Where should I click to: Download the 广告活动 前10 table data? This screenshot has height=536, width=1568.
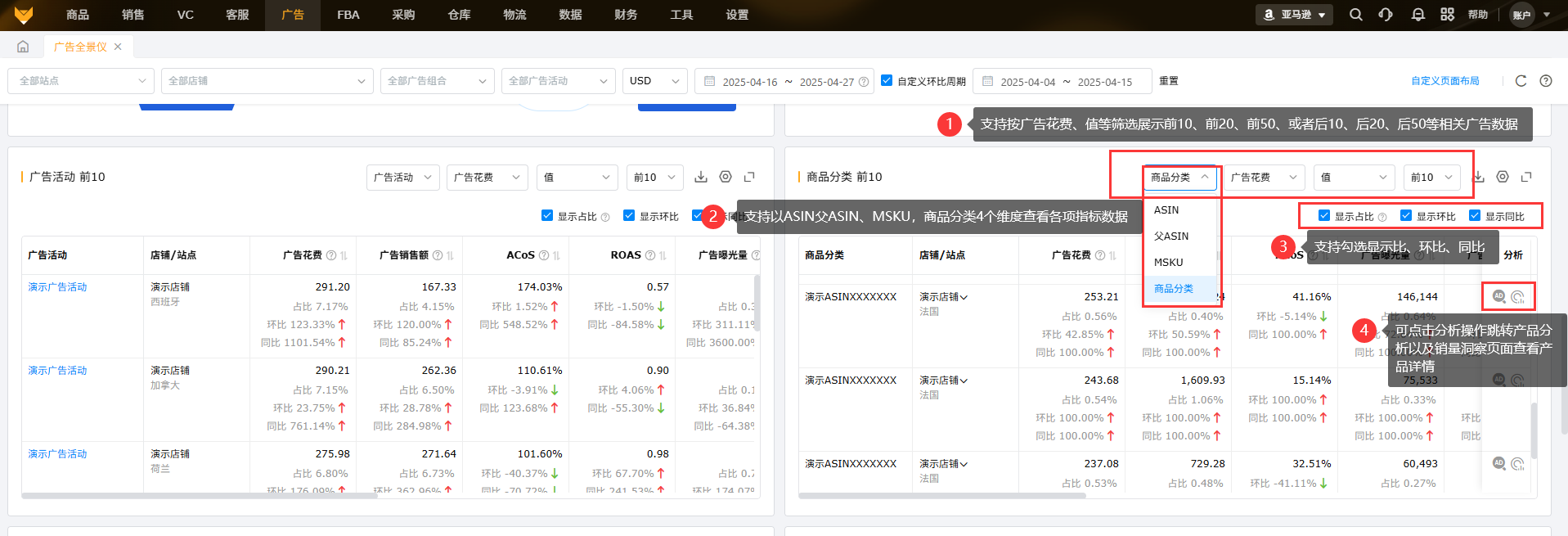click(701, 177)
